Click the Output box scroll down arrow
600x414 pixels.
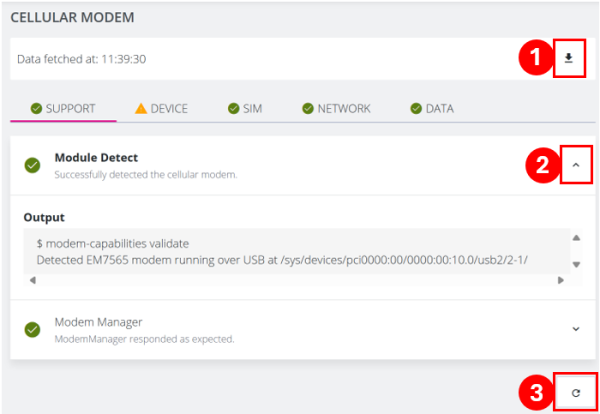[x=576, y=264]
